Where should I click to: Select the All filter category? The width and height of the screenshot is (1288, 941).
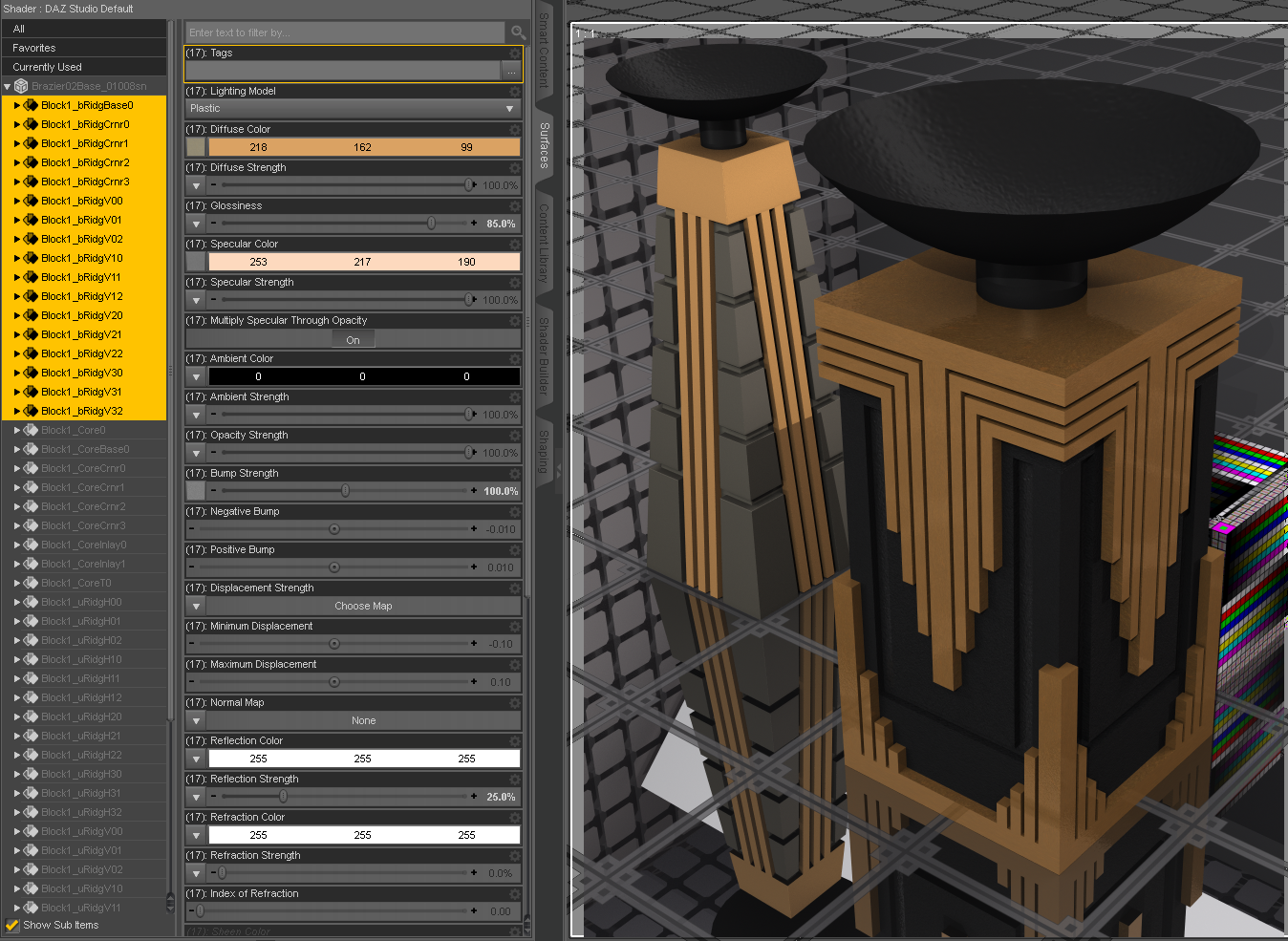(84, 29)
